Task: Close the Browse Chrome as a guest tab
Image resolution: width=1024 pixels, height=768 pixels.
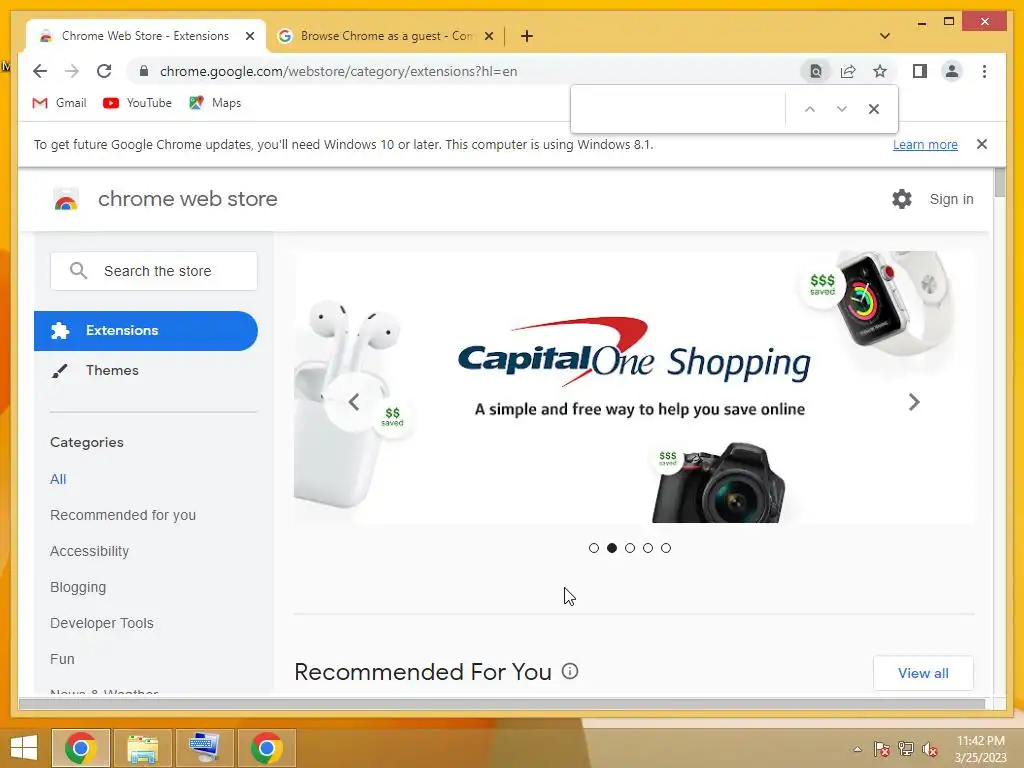Action: pyautogui.click(x=488, y=37)
